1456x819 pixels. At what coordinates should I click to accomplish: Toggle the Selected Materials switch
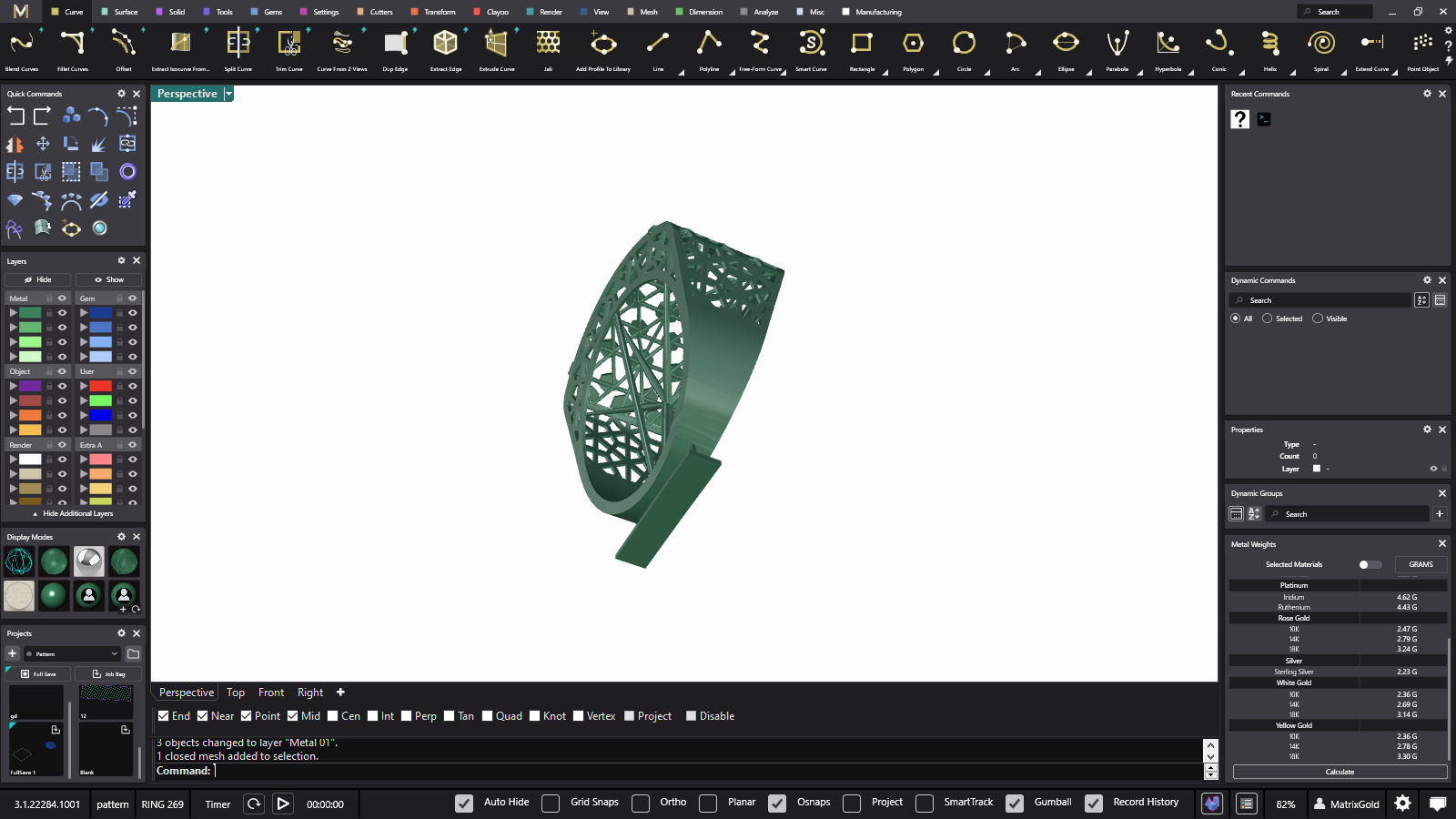1370,565
